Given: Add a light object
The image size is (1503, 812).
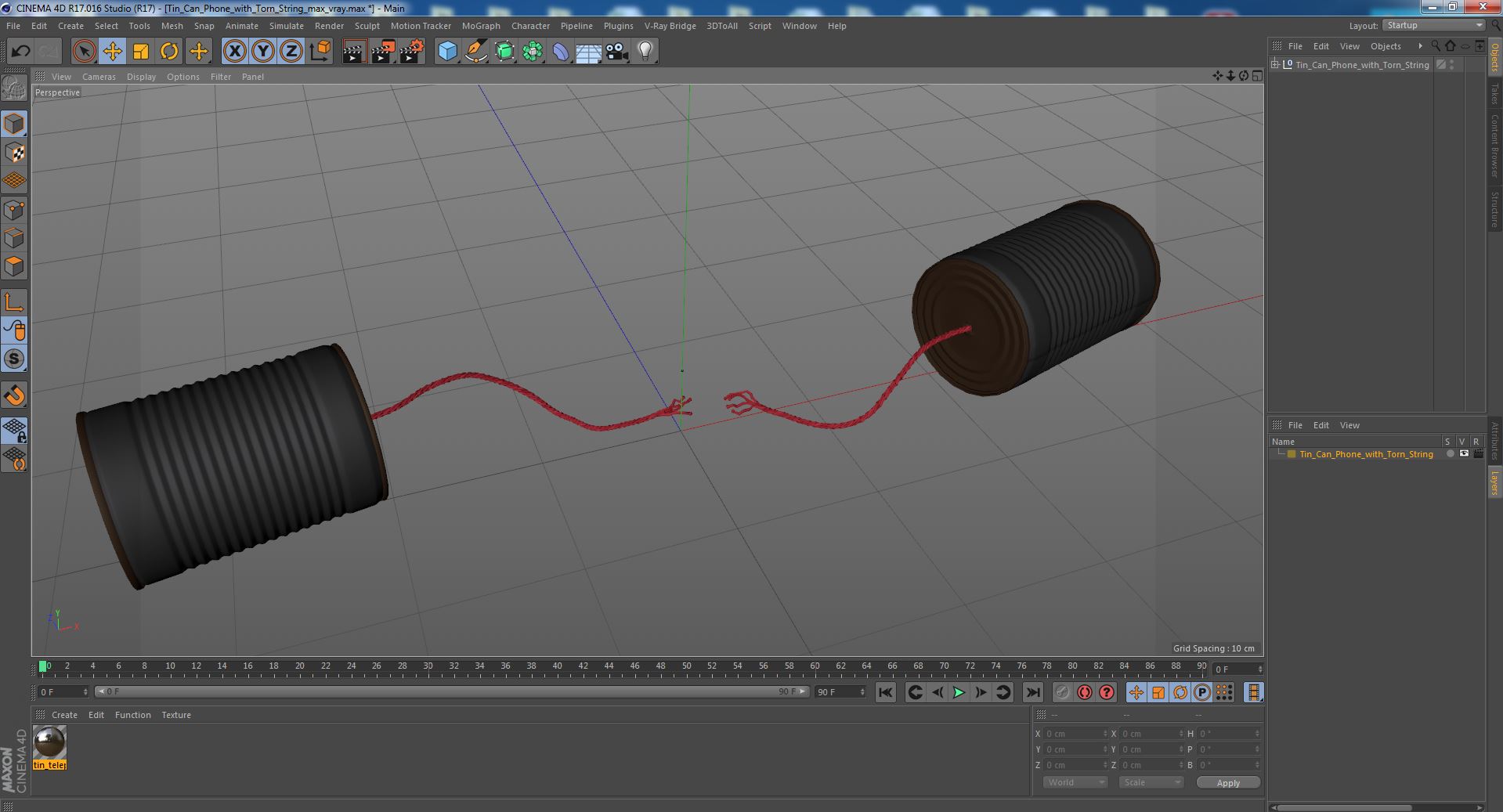Looking at the screenshot, I should (645, 52).
